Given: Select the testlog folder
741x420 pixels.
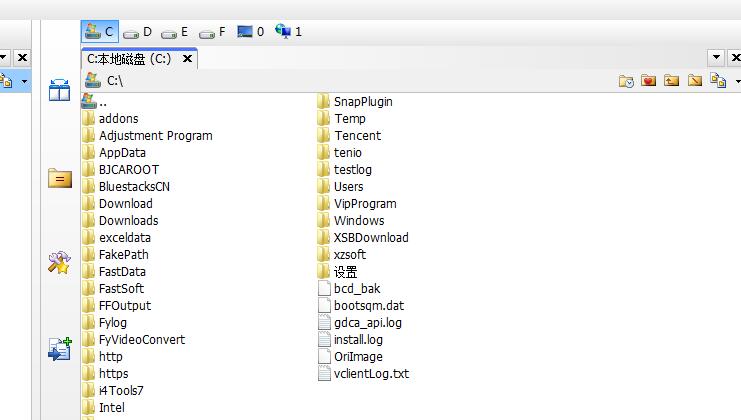Looking at the screenshot, I should [x=345, y=170].
